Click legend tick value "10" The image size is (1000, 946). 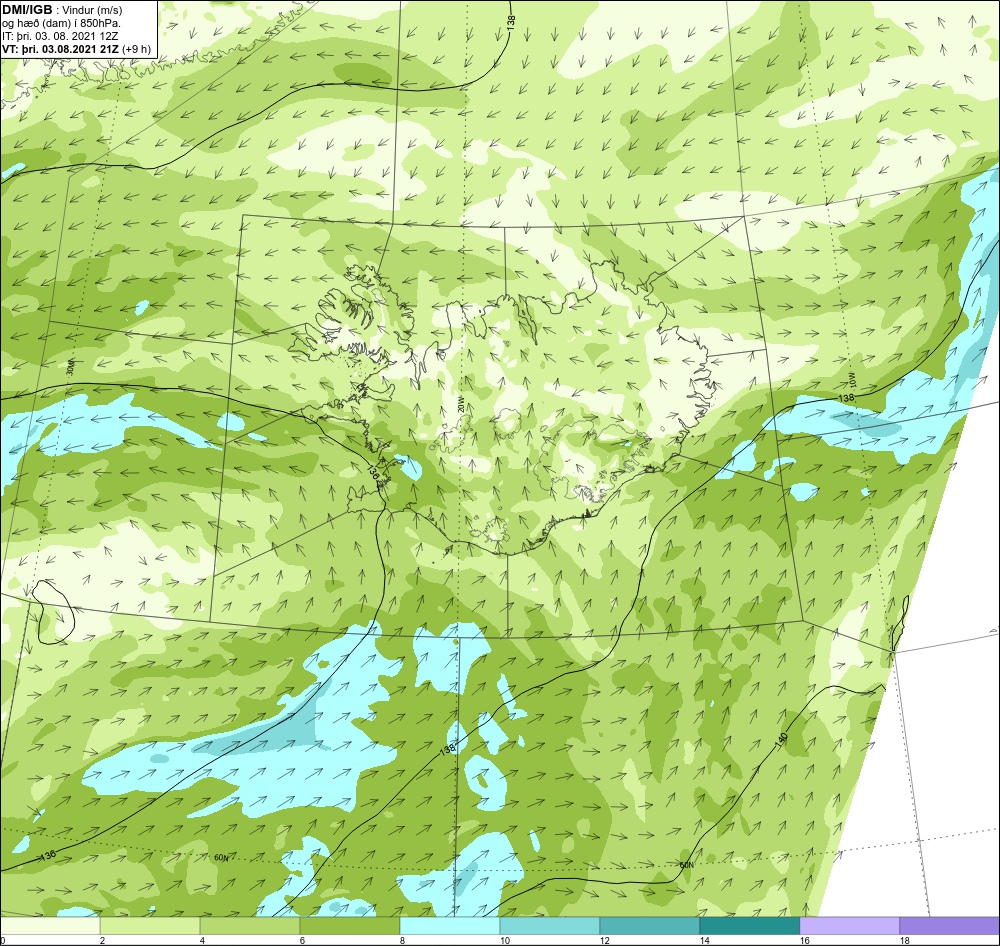click(504, 940)
